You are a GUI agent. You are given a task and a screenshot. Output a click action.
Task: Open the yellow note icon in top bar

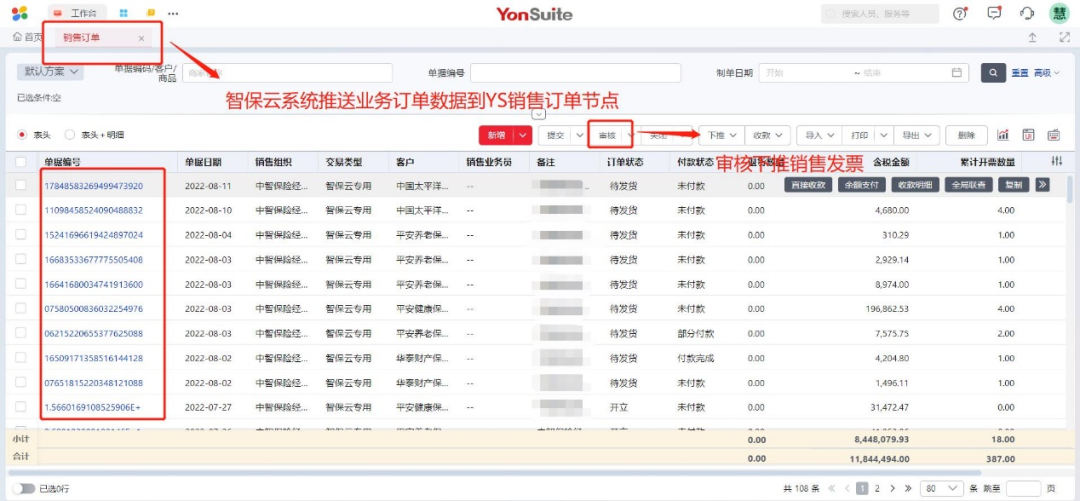pyautogui.click(x=151, y=13)
